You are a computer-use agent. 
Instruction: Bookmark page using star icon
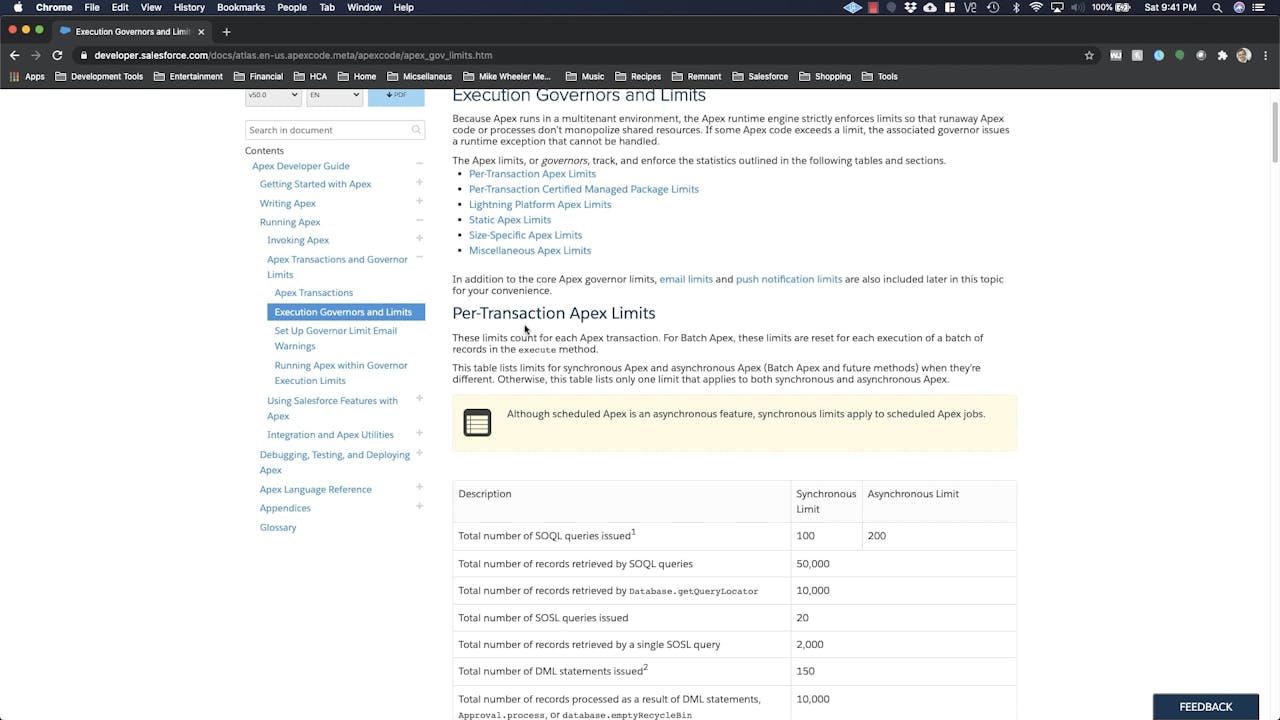(1089, 55)
